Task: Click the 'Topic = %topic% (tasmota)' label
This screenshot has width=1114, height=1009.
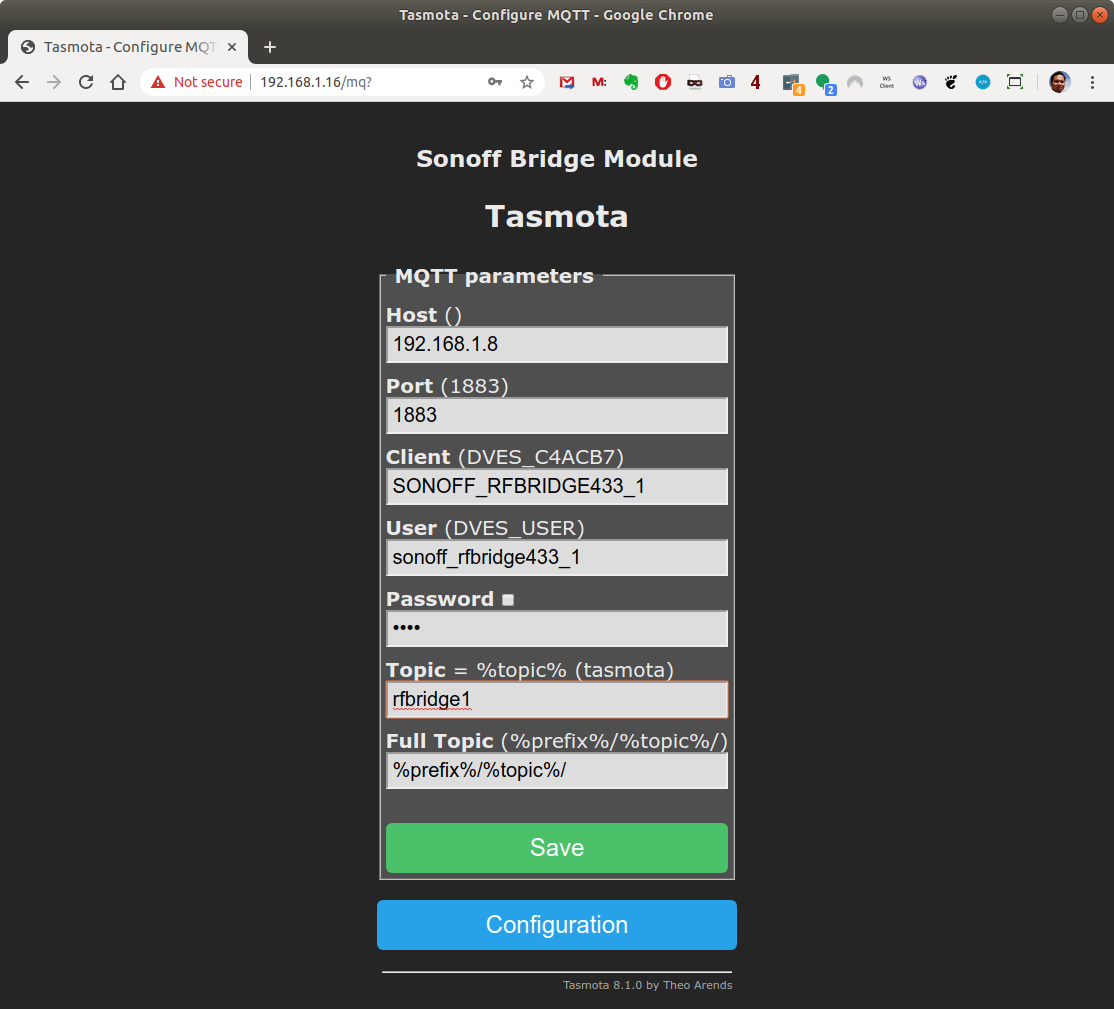Action: [x=530, y=670]
